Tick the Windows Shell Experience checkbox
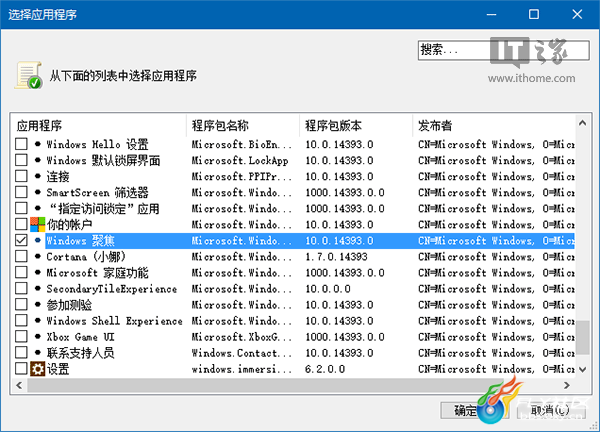 pyautogui.click(x=21, y=321)
